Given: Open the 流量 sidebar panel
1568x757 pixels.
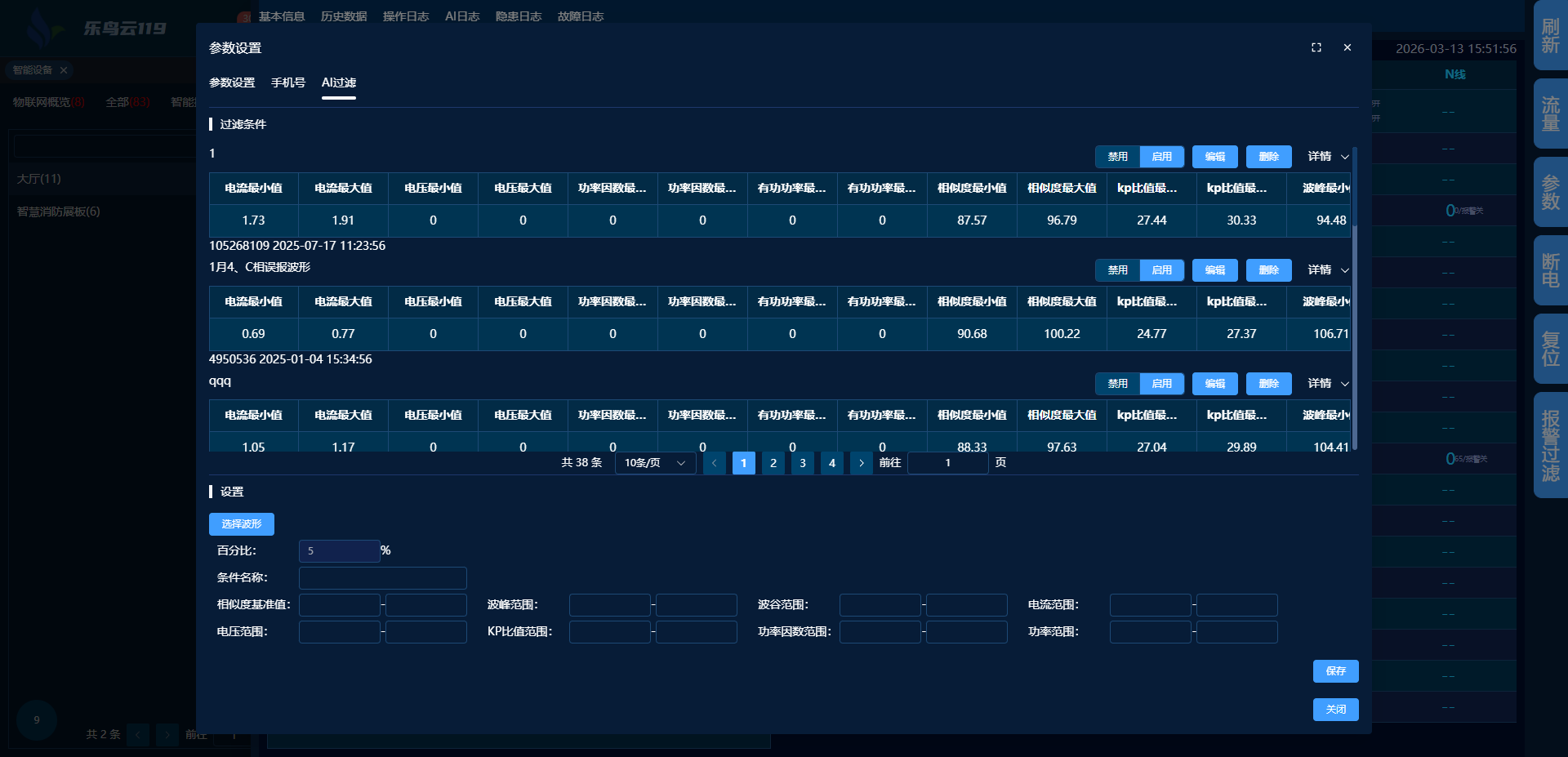Looking at the screenshot, I should pyautogui.click(x=1550, y=114).
